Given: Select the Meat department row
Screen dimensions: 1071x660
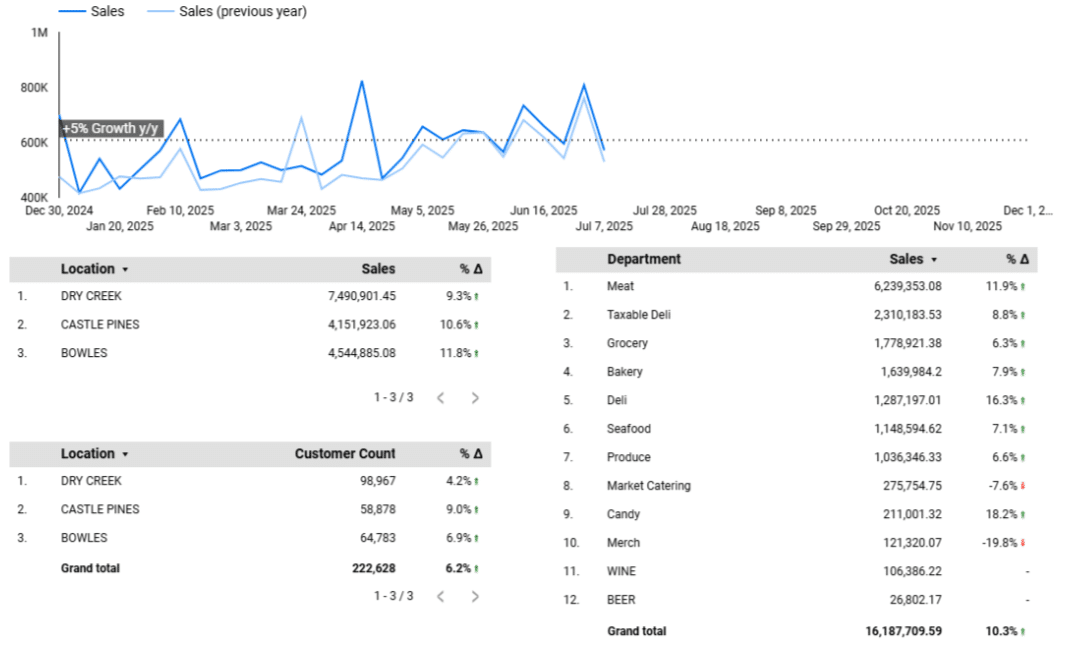Looking at the screenshot, I should pos(620,287).
